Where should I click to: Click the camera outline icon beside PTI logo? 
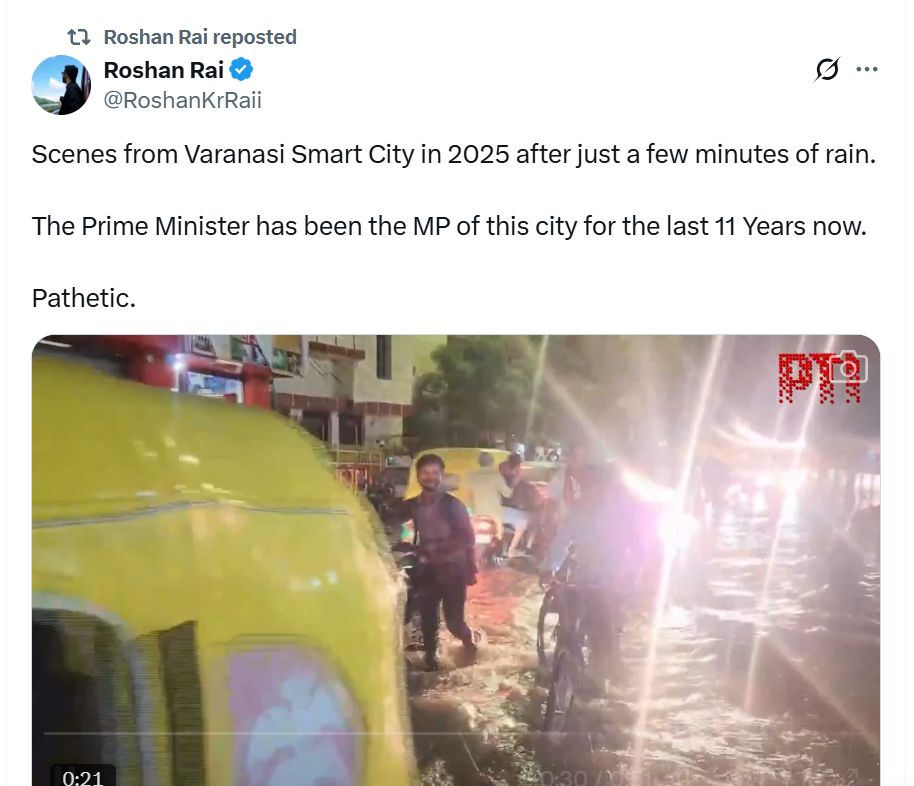[x=849, y=368]
